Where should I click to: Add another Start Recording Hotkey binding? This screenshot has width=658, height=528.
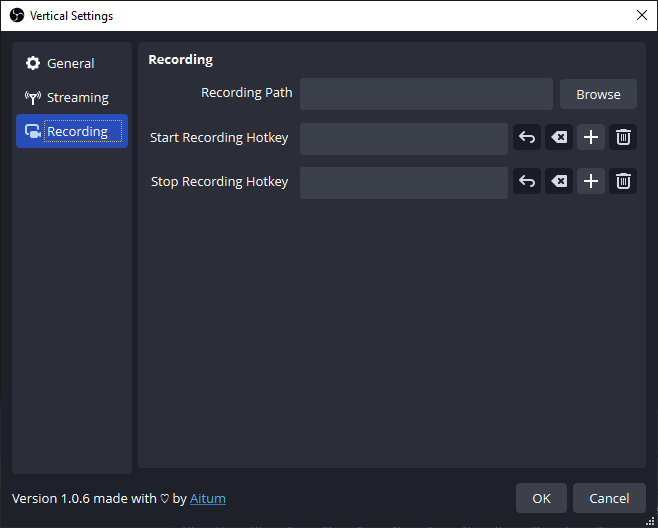tap(591, 138)
